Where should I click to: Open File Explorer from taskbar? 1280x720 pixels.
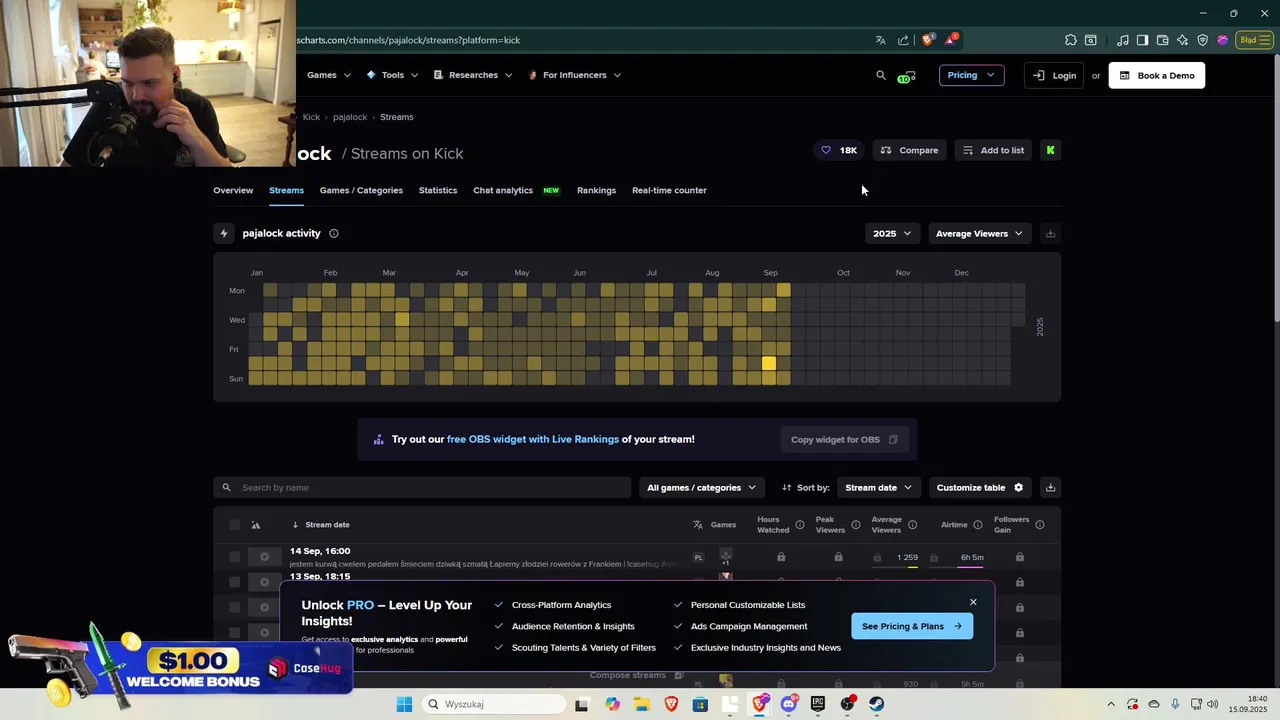(641, 704)
